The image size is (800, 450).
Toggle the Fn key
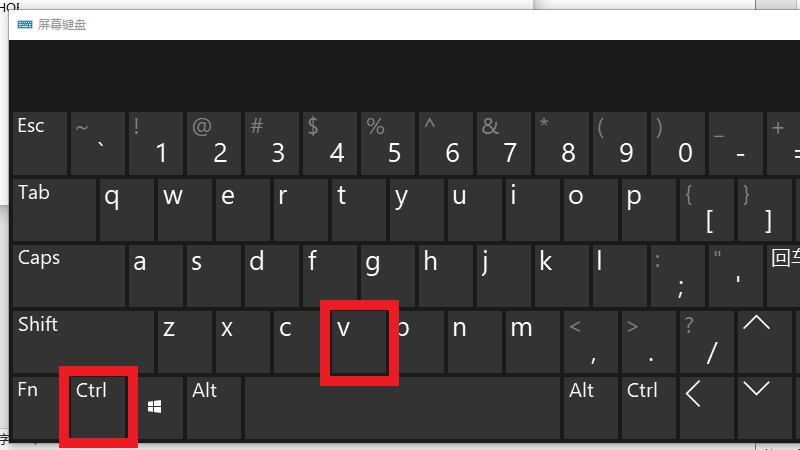[35, 408]
